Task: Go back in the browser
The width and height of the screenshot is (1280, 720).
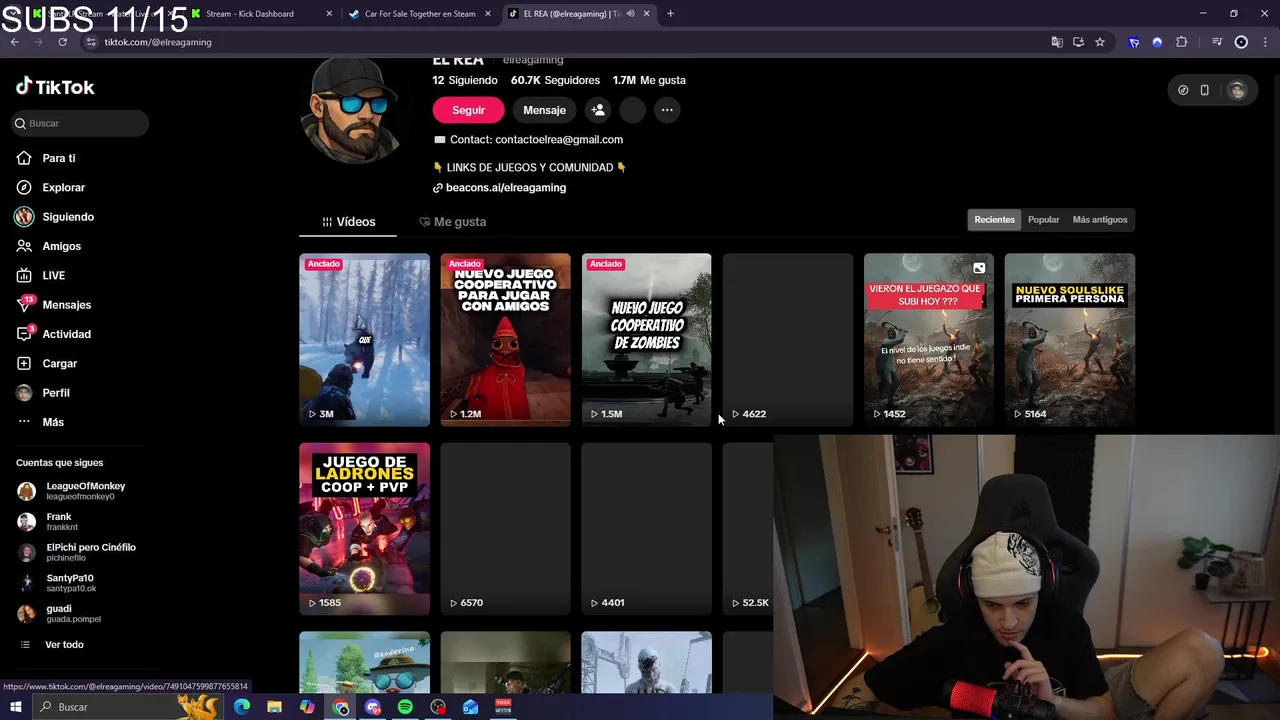Action: click(15, 42)
